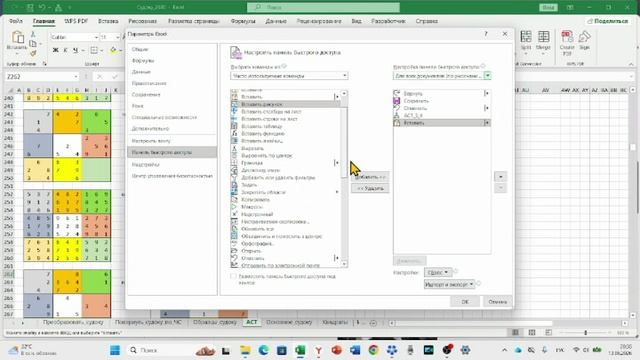
Task: Click Chrome icon on taskbar
Action: tap(373, 350)
